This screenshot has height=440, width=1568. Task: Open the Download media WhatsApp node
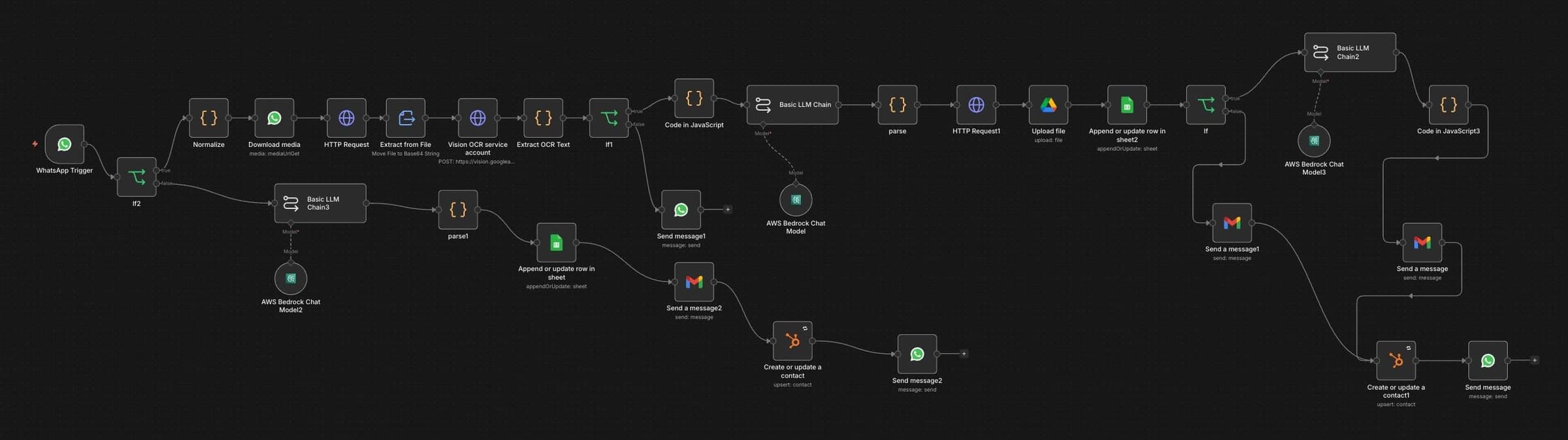click(274, 118)
